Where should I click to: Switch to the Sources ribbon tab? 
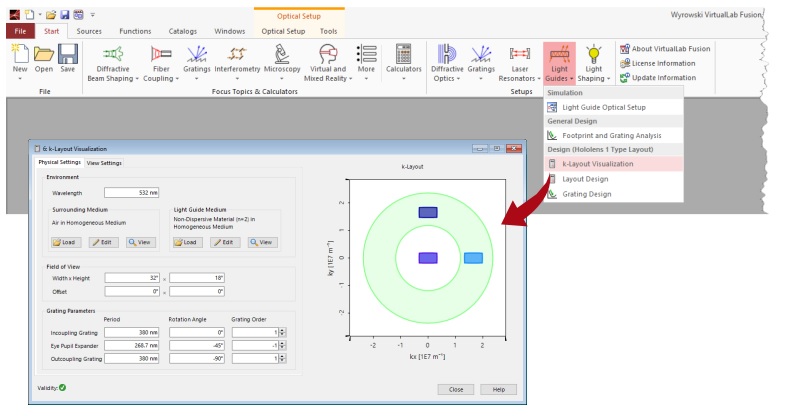[x=89, y=31]
